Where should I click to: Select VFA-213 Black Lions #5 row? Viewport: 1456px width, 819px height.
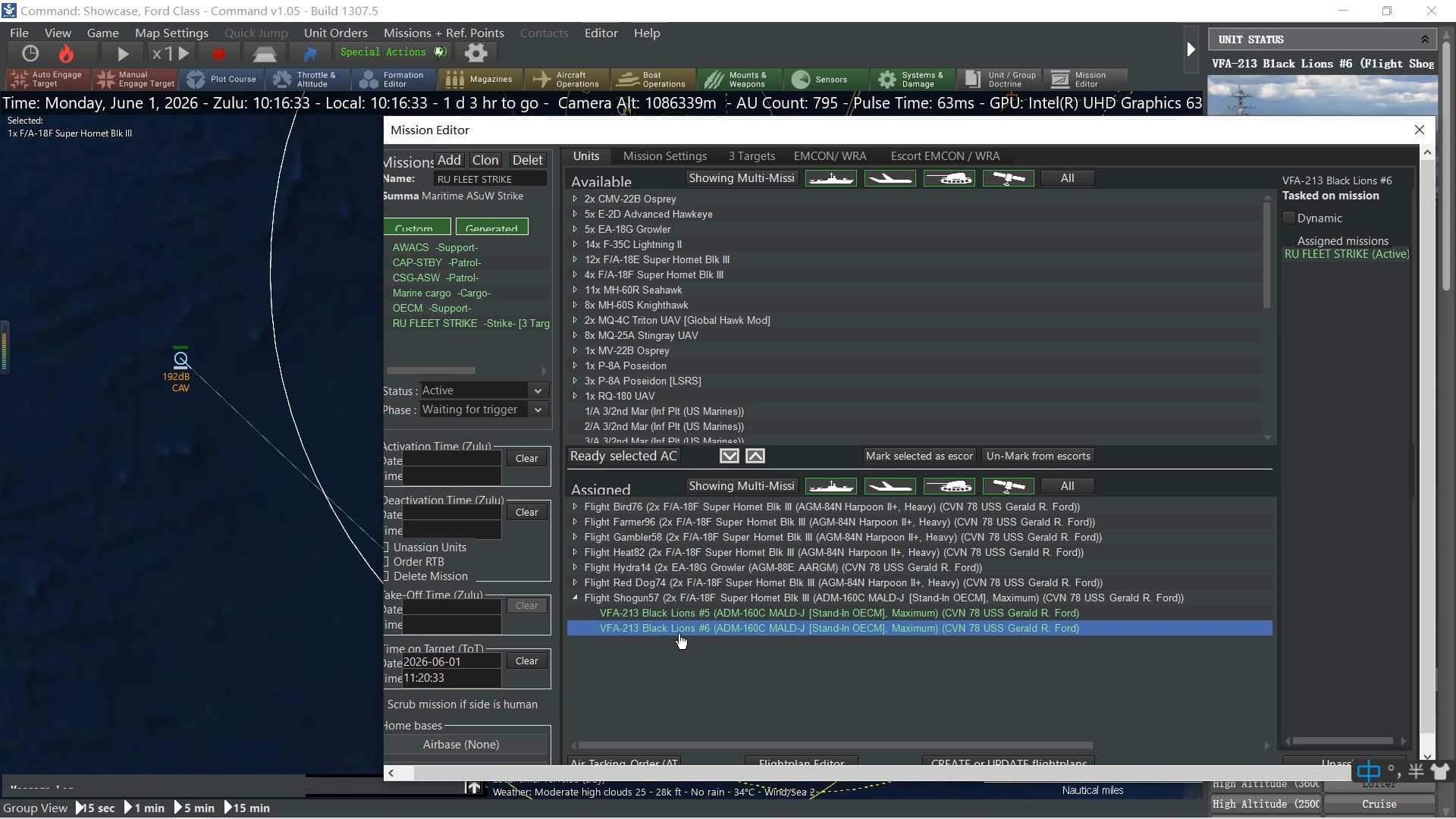(919, 613)
